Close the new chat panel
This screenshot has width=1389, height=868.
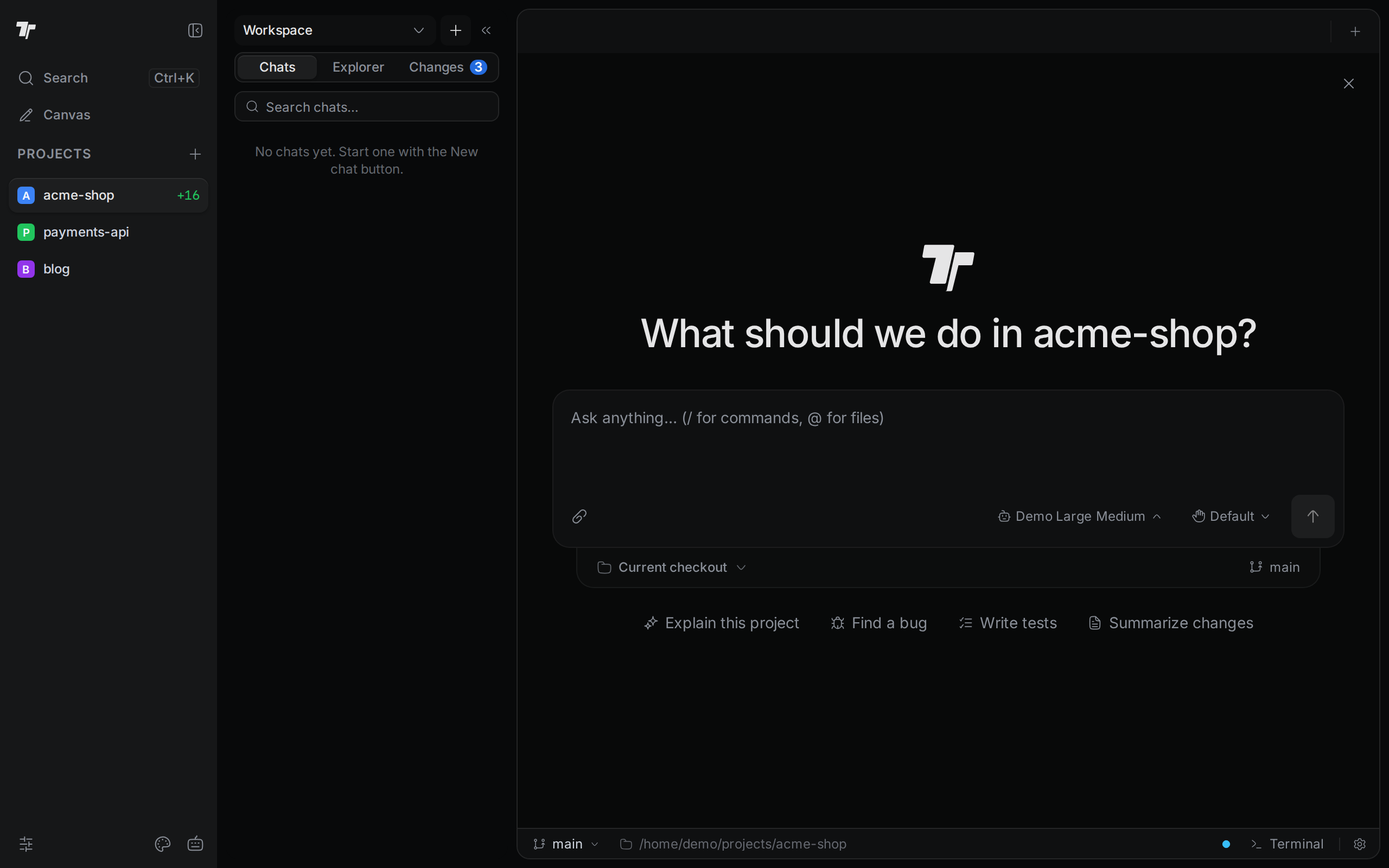coord(1349,84)
